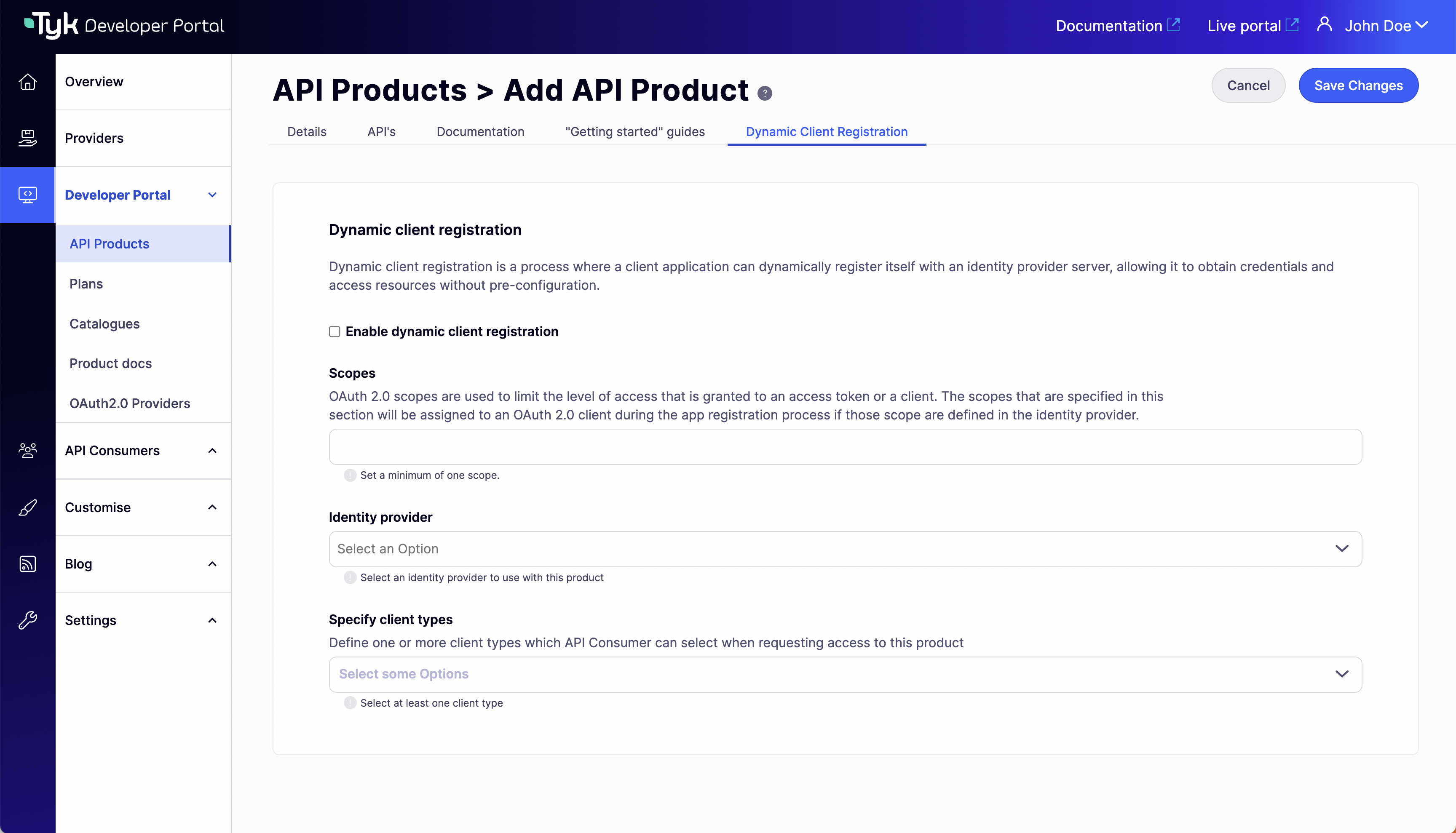1456x833 pixels.
Task: Click the Blog RSS feed icon
Action: (27, 564)
